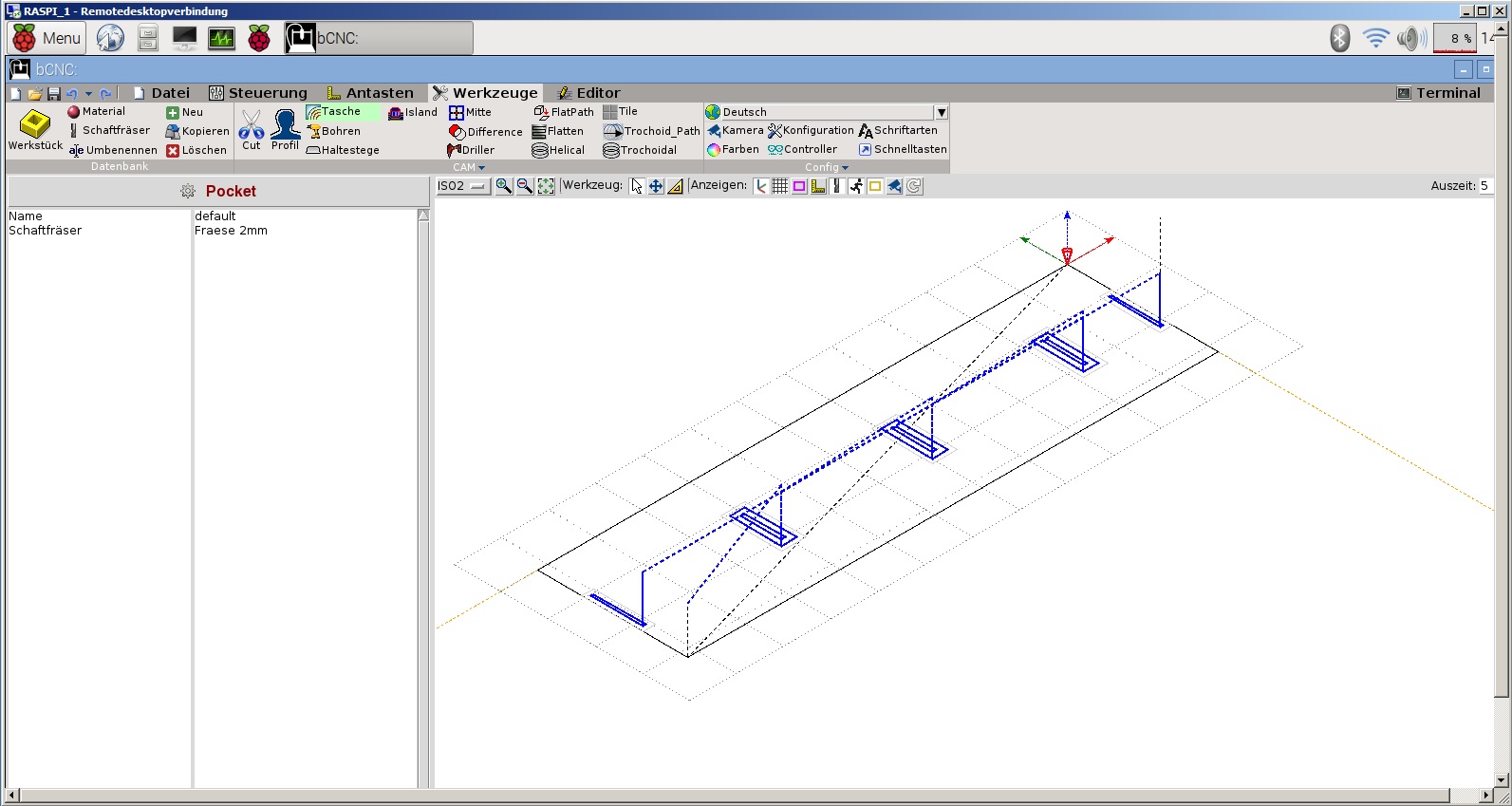Open the ISO2 view dropdown

(461, 186)
